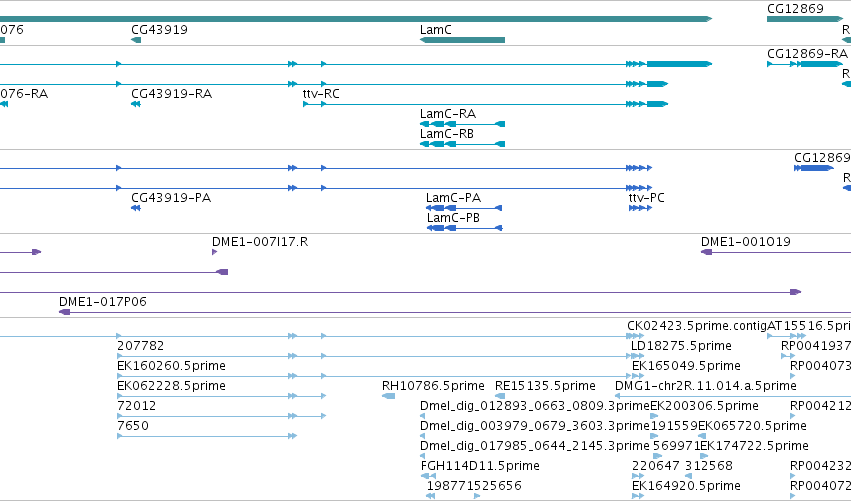Select Dmel_dig_017985_0644_2145.3prime feature label
851x501 pixels.
(x=535, y=446)
